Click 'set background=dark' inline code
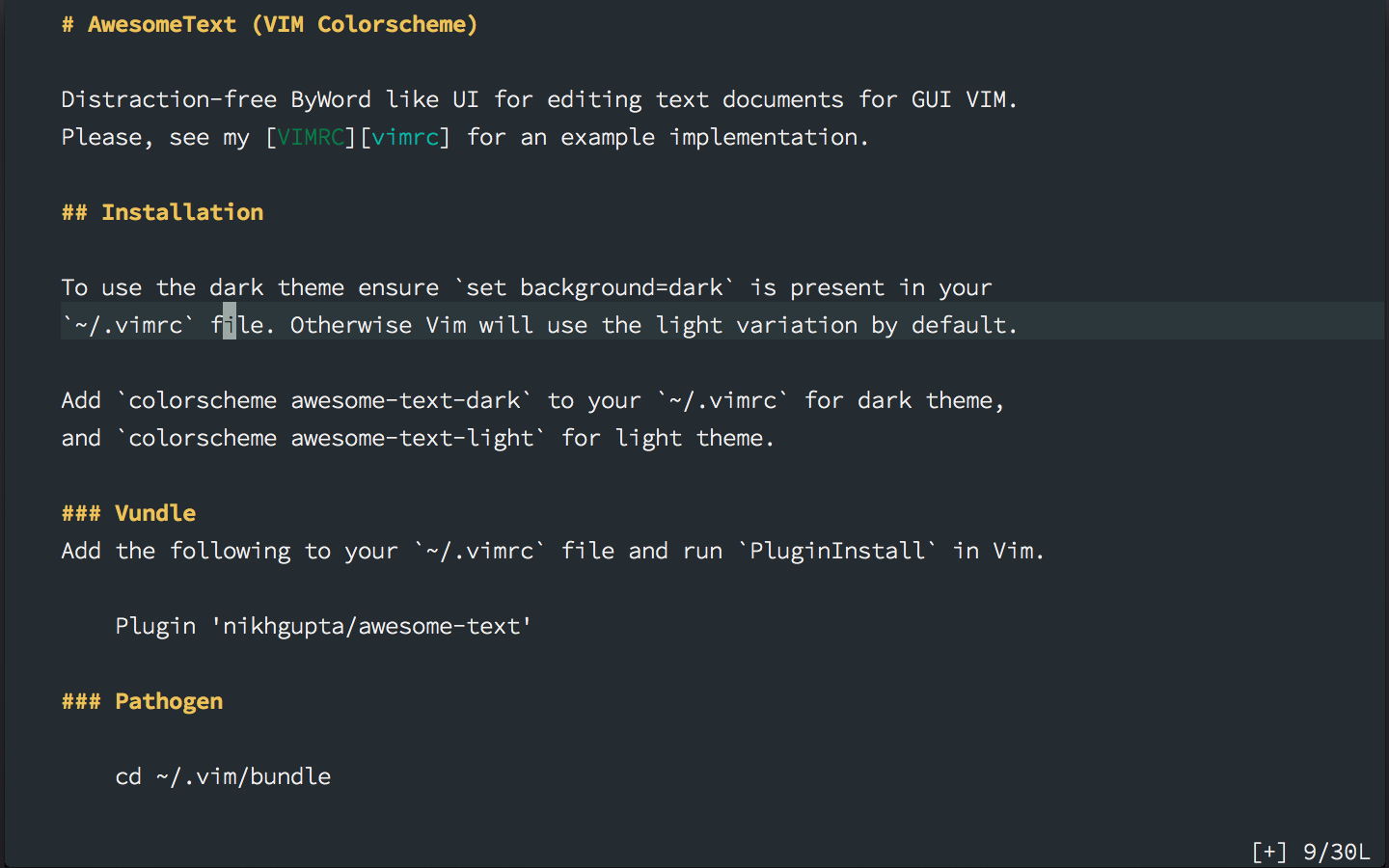 (x=594, y=287)
